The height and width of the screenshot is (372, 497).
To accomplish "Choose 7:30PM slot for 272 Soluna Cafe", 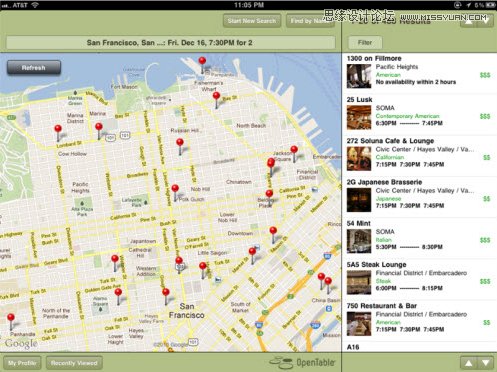I will pyautogui.click(x=410, y=164).
